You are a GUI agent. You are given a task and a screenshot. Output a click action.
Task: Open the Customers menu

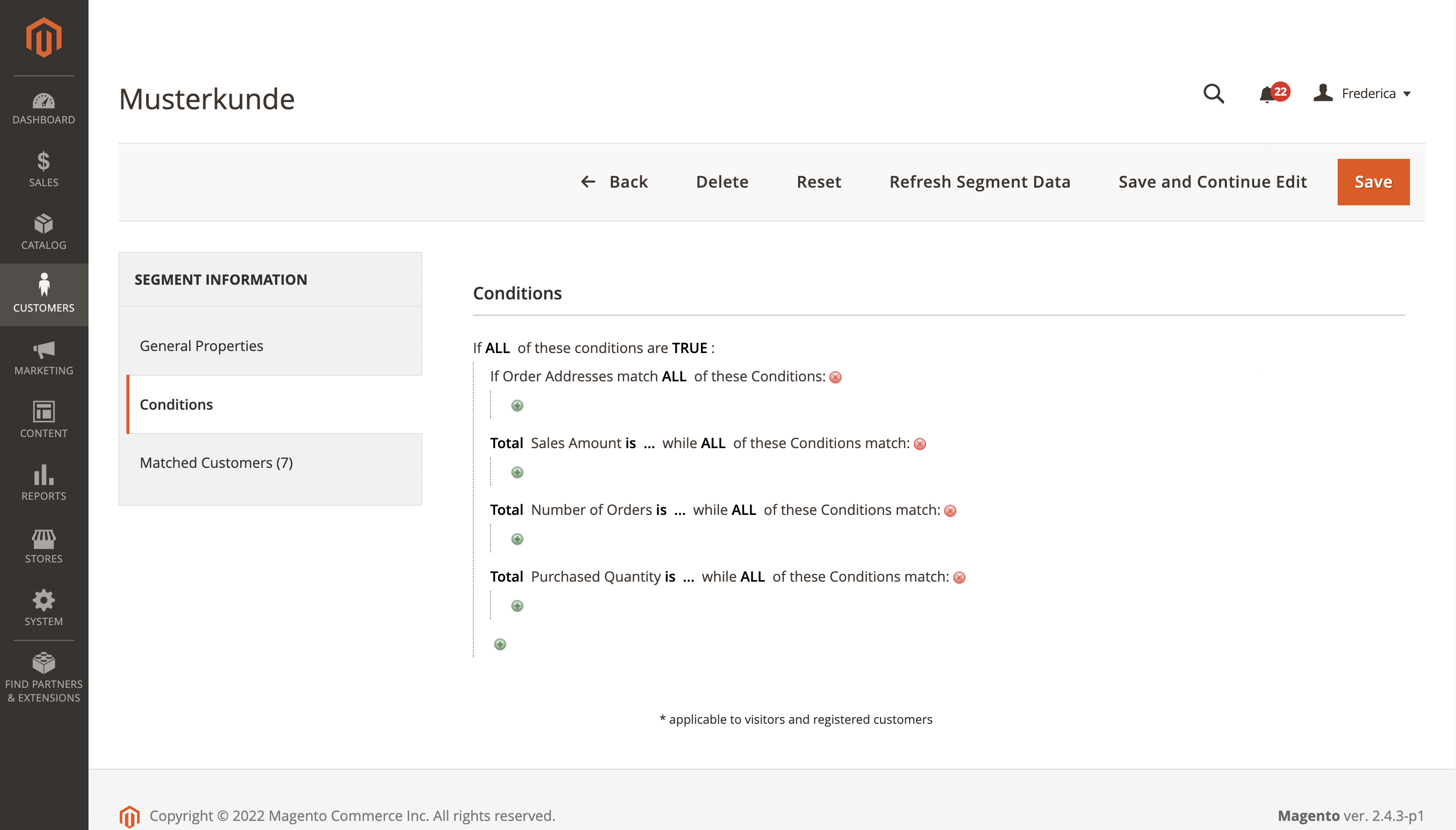pyautogui.click(x=44, y=295)
